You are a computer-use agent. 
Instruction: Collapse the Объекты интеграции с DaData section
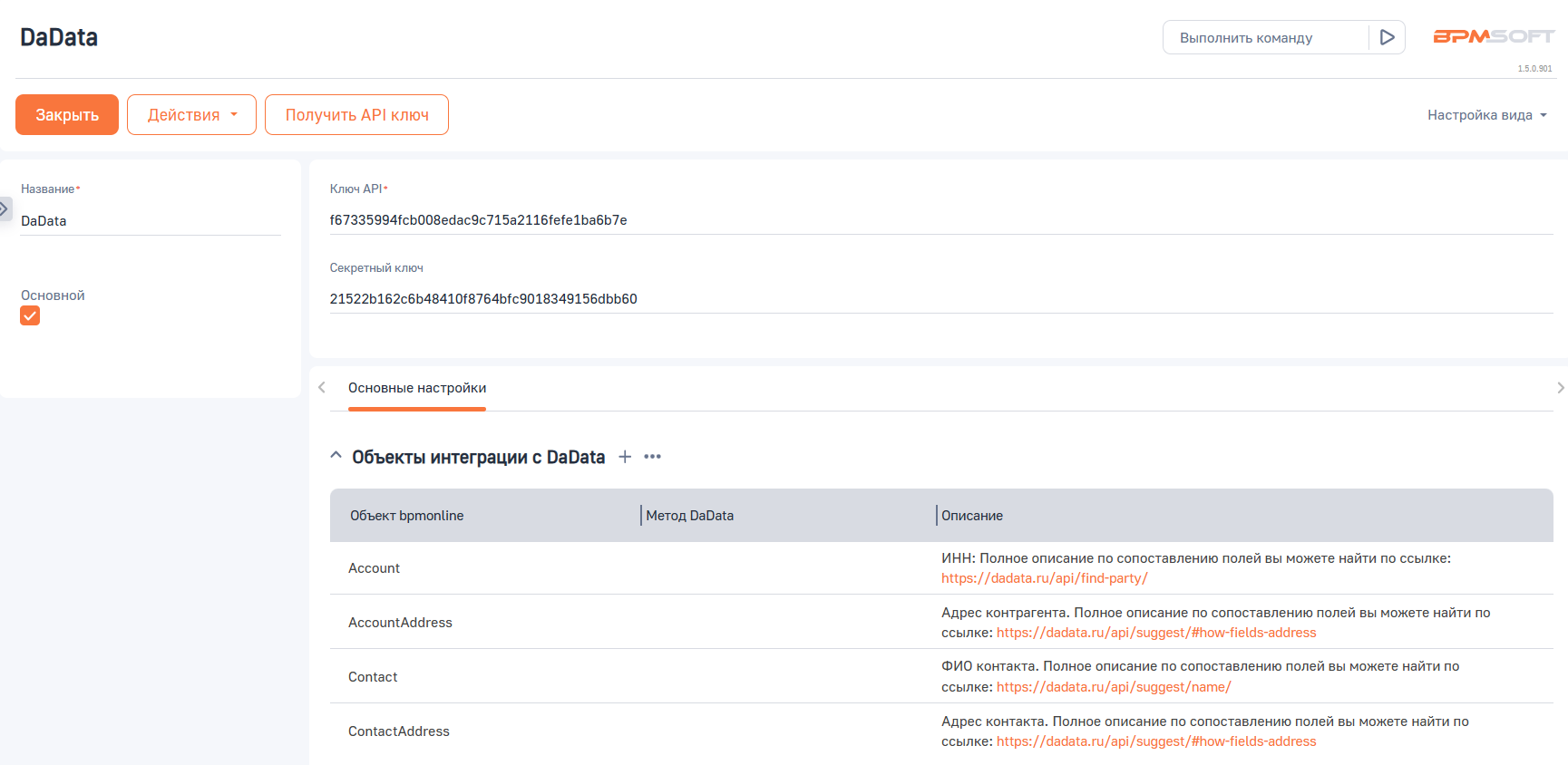[336, 456]
